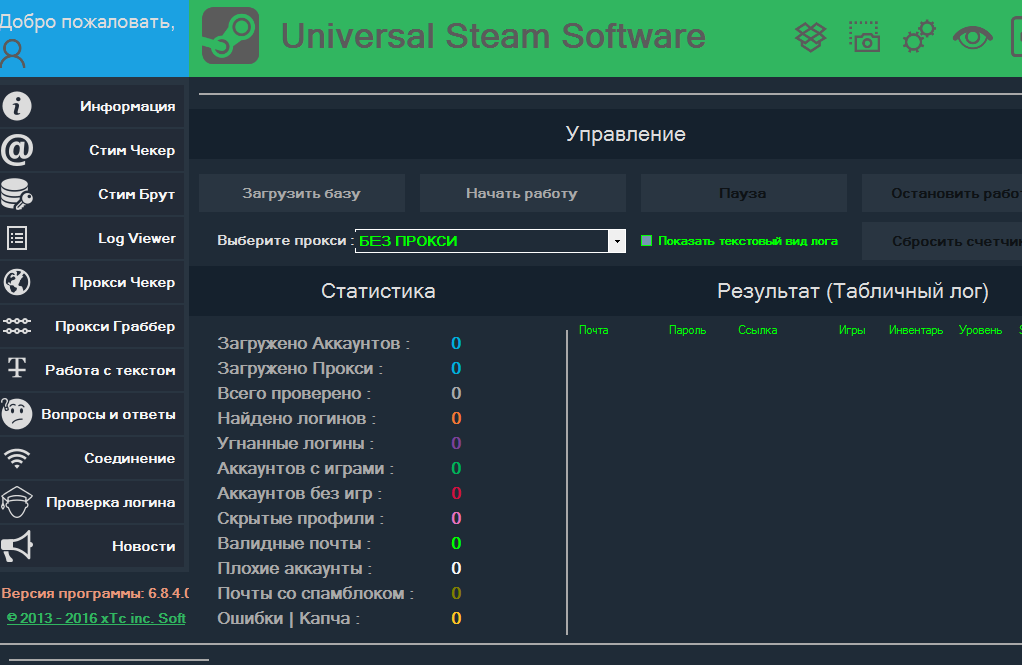The height and width of the screenshot is (665, 1022).
Task: Select Проверка логина
Action: tap(92, 502)
